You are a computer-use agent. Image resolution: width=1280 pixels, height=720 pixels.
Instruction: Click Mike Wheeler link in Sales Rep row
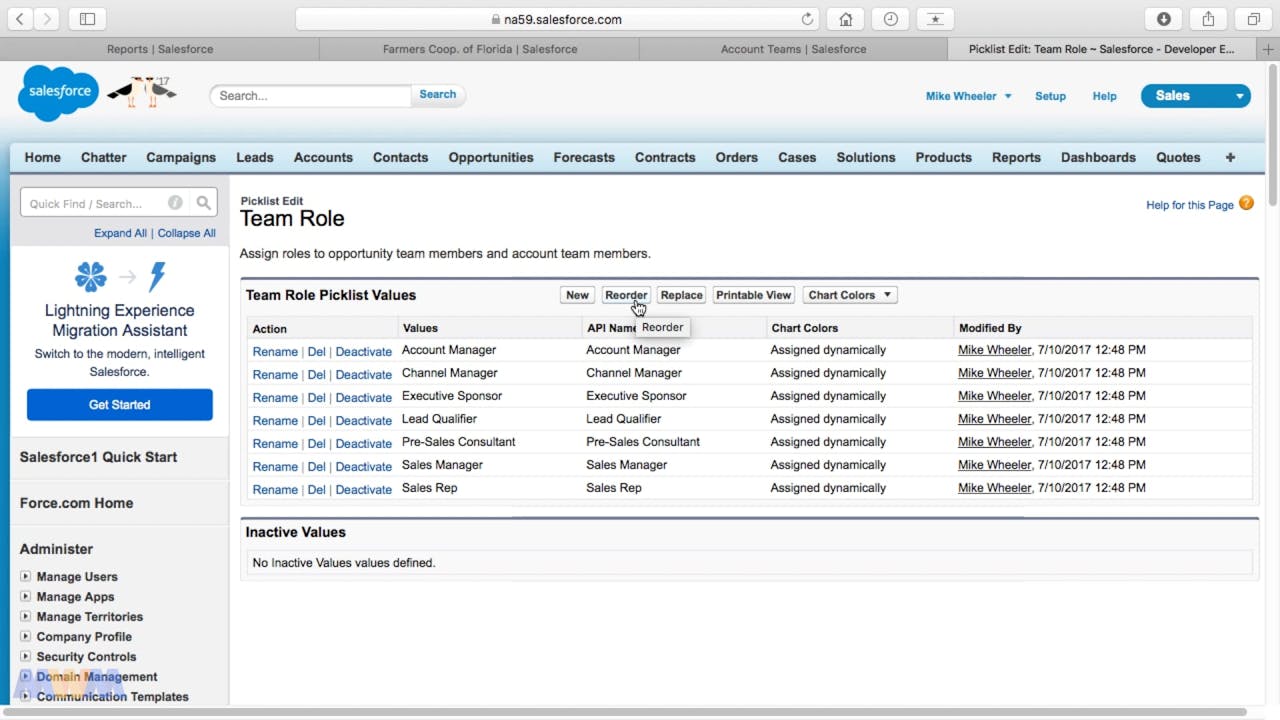[994, 488]
